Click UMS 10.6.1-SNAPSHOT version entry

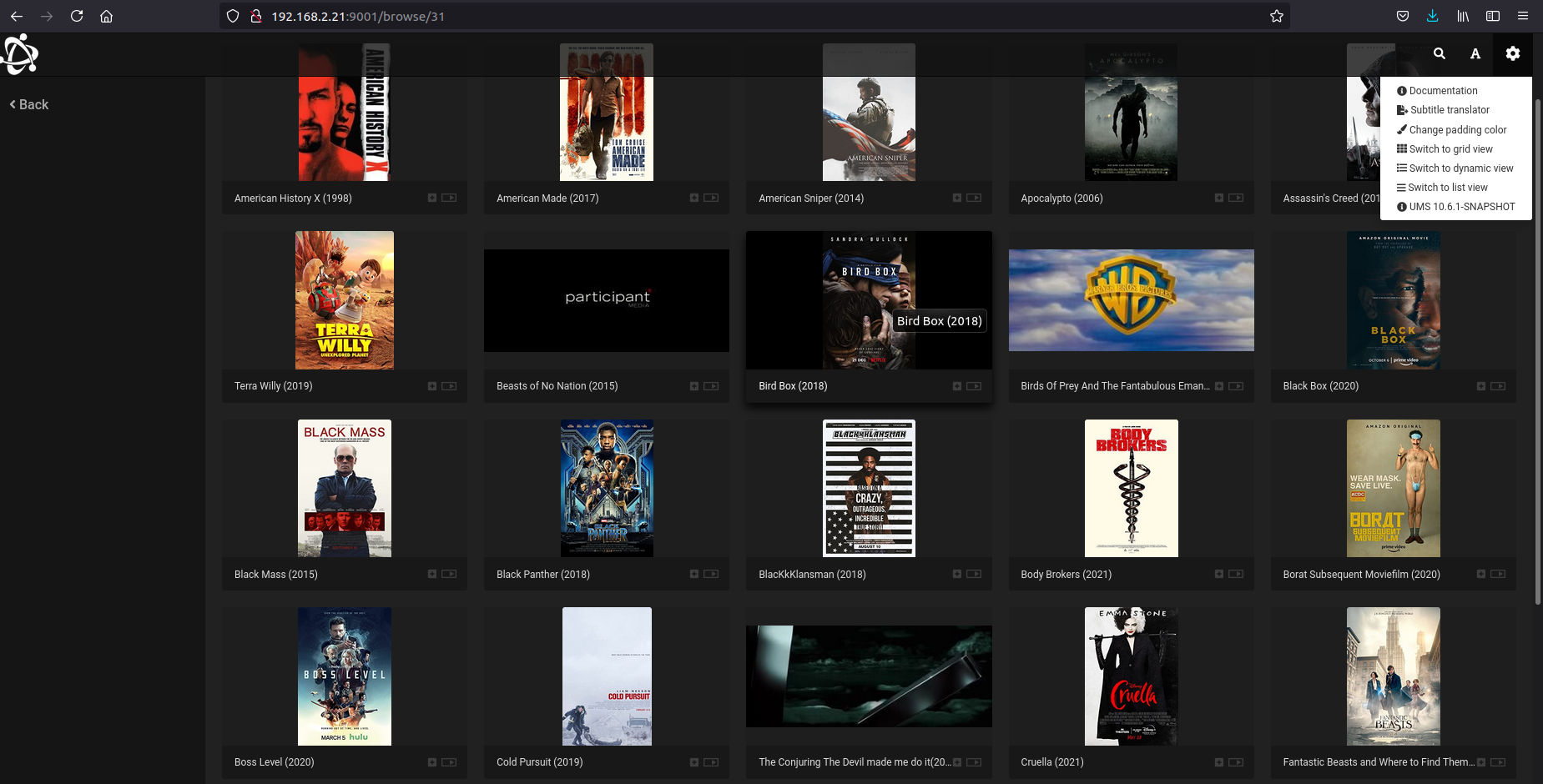[1455, 207]
